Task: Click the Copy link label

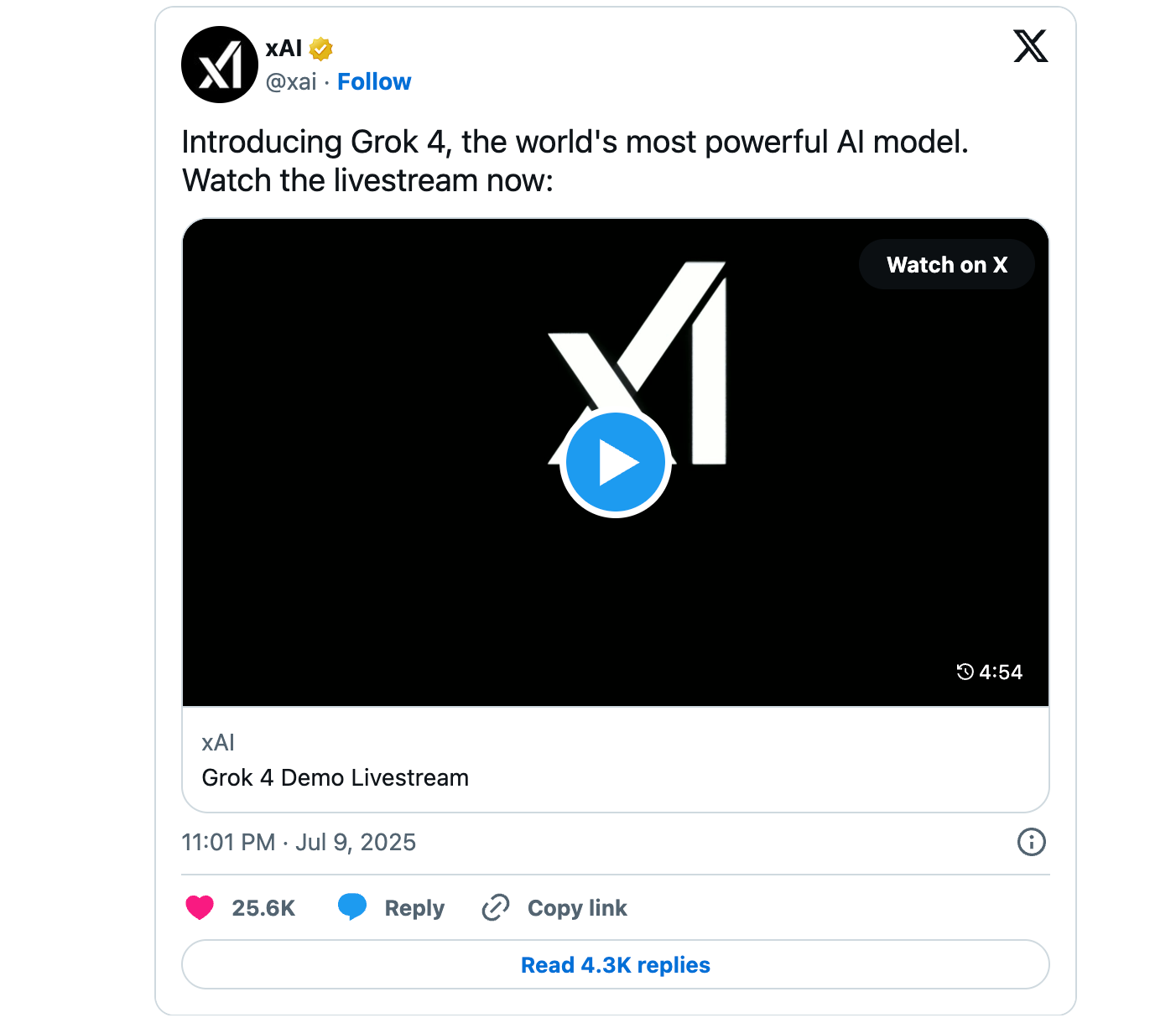Action: pos(577,908)
